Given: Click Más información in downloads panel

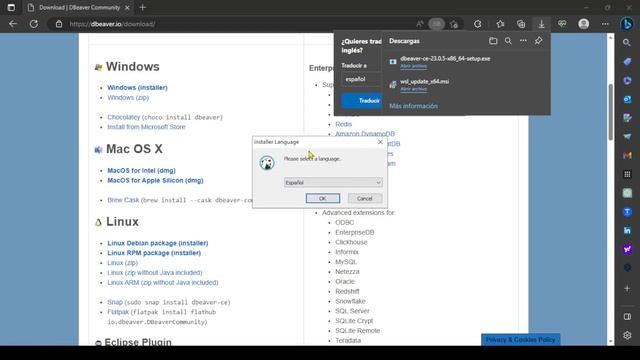Looking at the screenshot, I should (x=413, y=106).
